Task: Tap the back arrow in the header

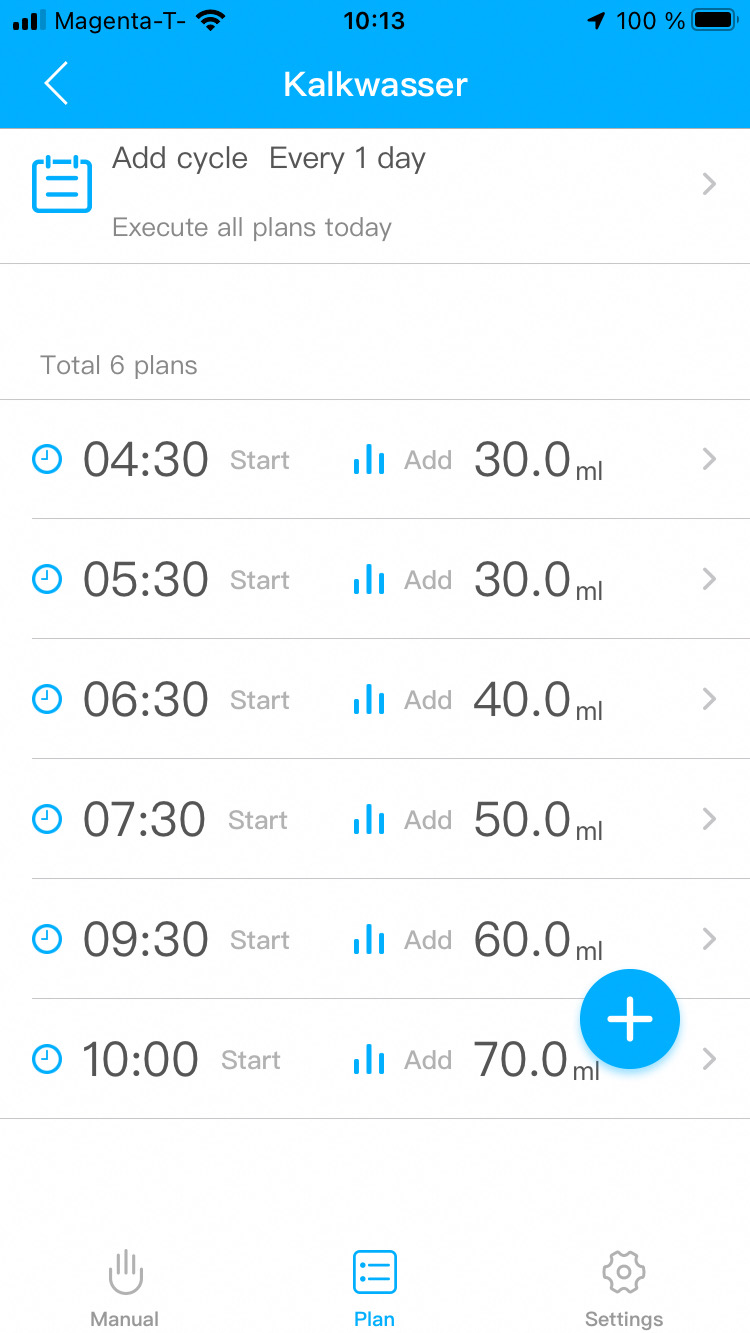Action: (x=56, y=83)
